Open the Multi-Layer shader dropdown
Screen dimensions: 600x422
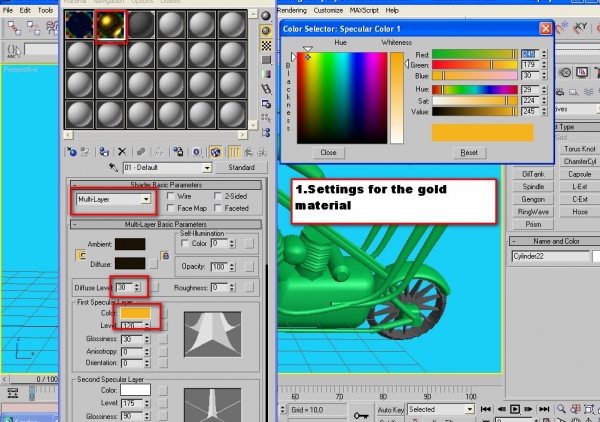click(x=146, y=199)
